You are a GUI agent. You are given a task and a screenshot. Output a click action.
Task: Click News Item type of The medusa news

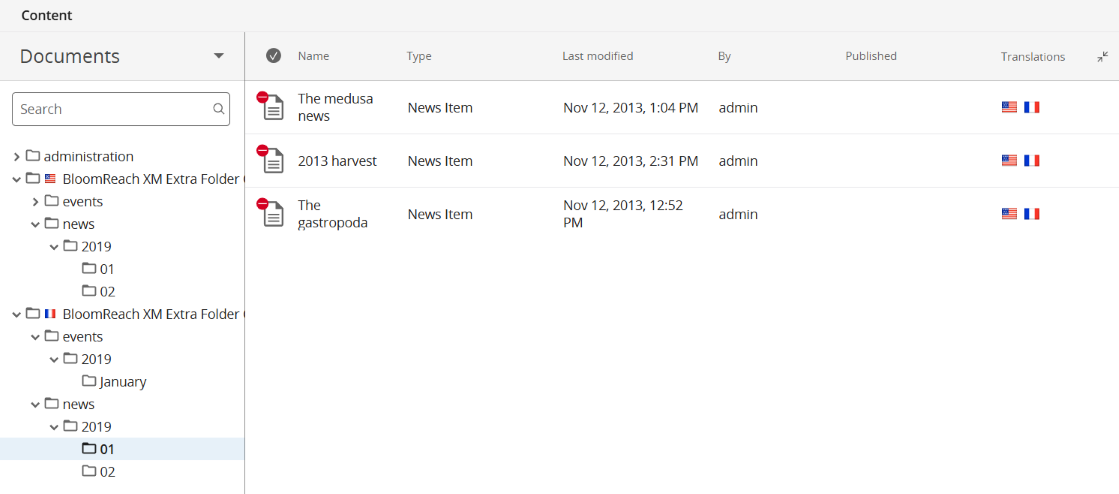tap(440, 108)
